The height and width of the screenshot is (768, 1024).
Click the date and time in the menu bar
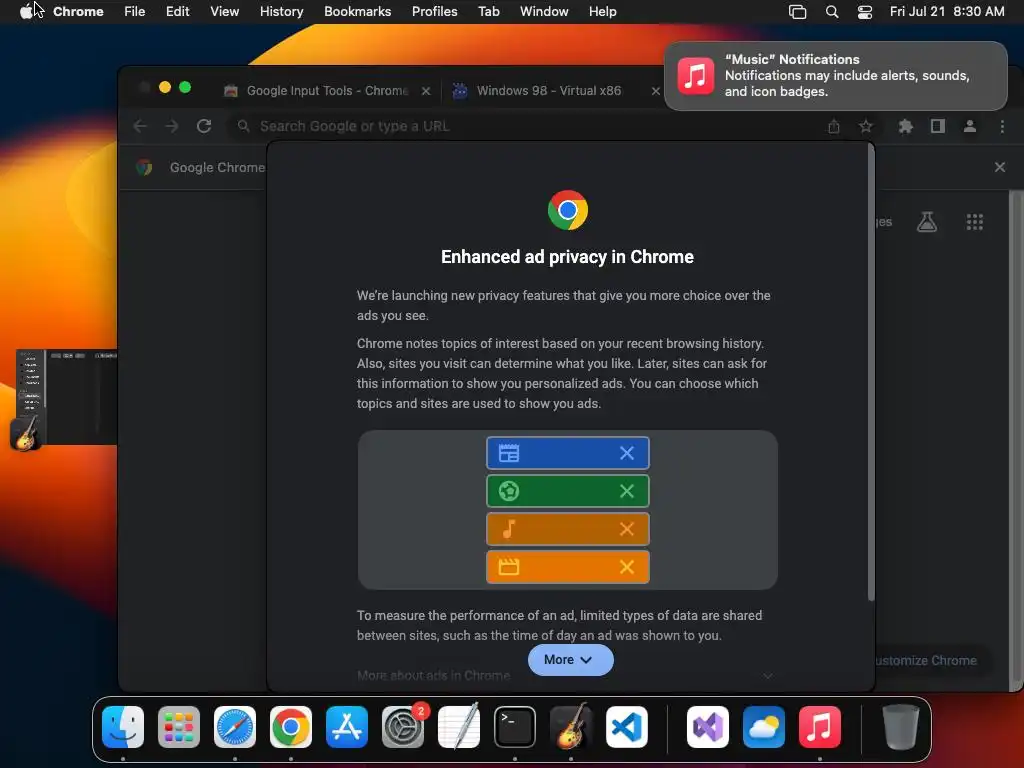947,12
